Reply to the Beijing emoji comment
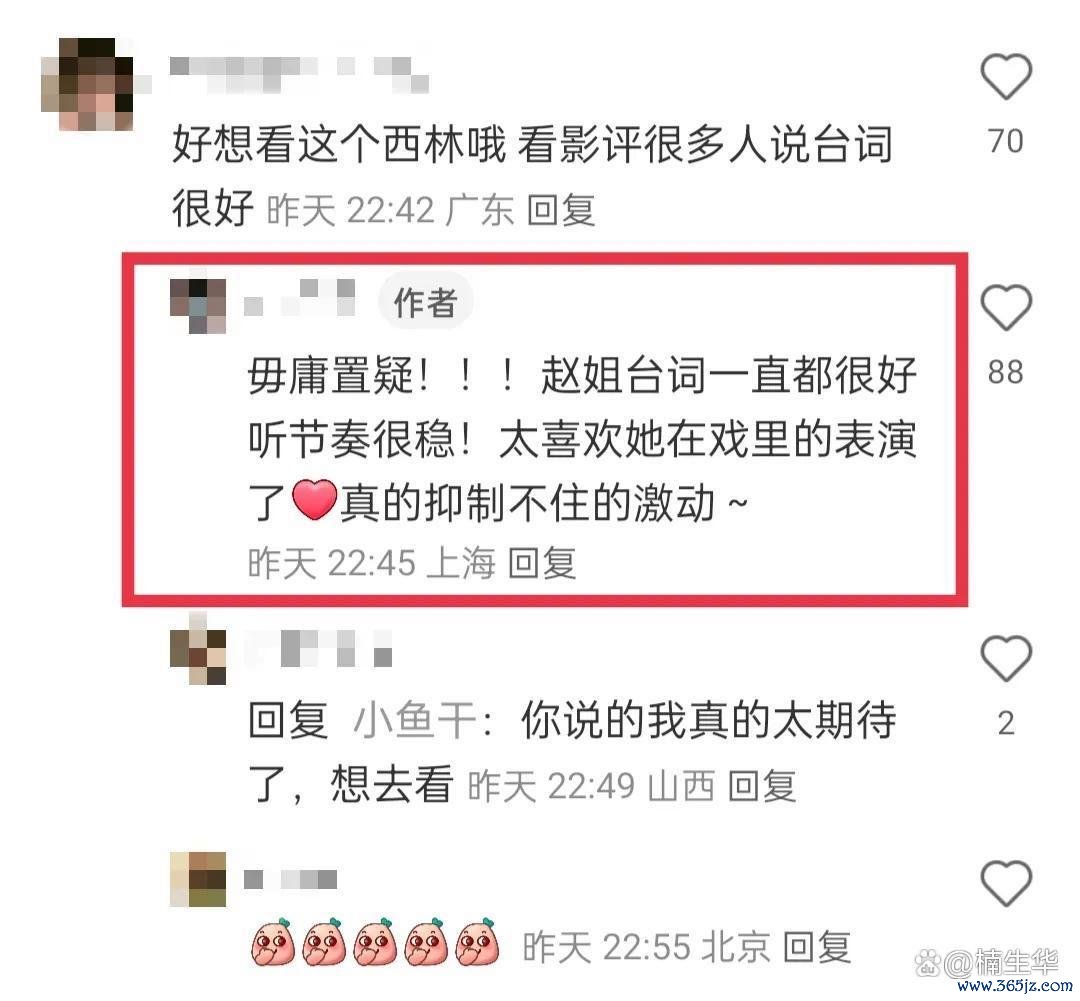Image resolution: width=1080 pixels, height=1001 pixels. (x=816, y=947)
